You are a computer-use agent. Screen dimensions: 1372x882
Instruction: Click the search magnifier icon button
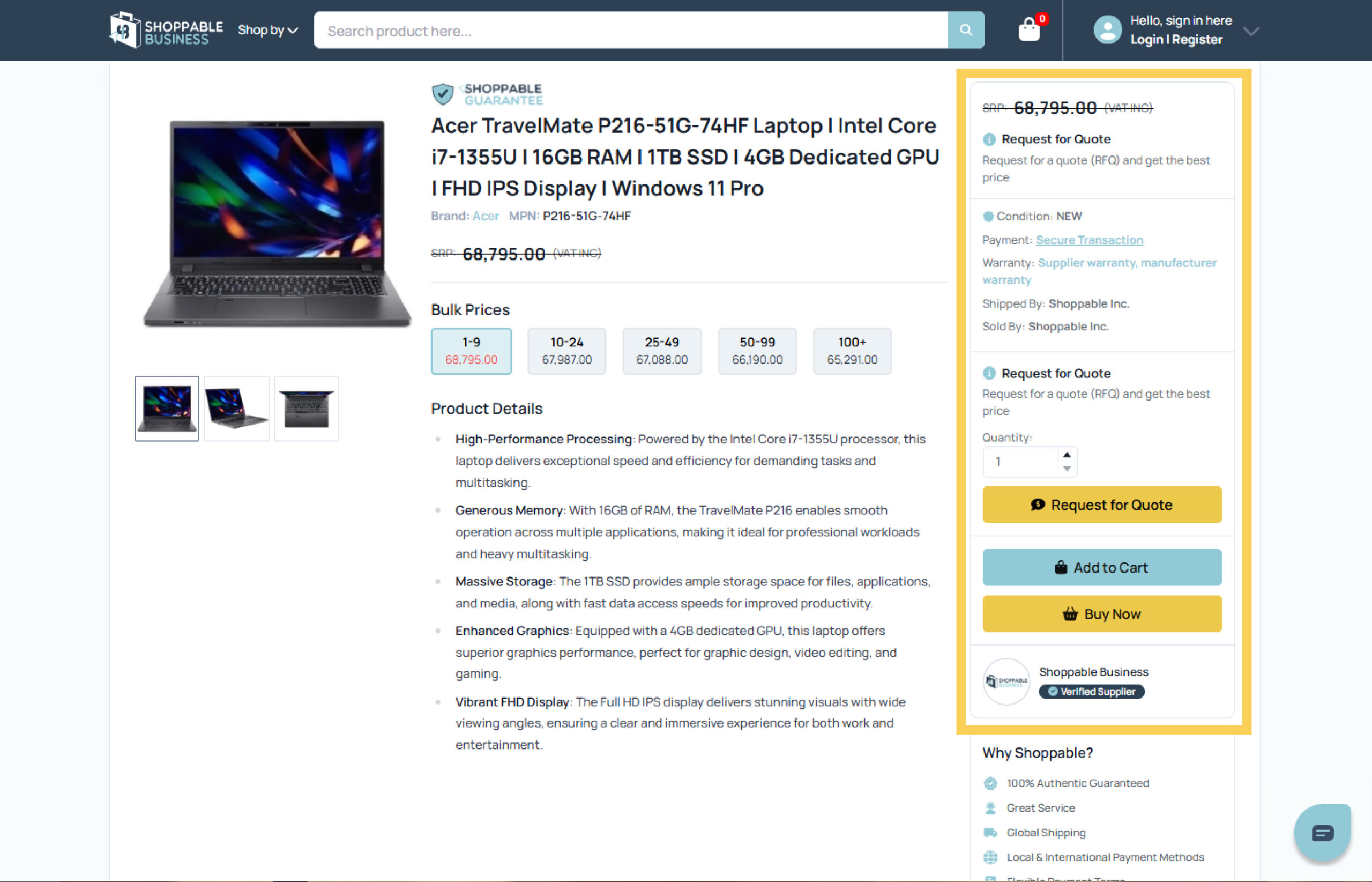pyautogui.click(x=966, y=31)
